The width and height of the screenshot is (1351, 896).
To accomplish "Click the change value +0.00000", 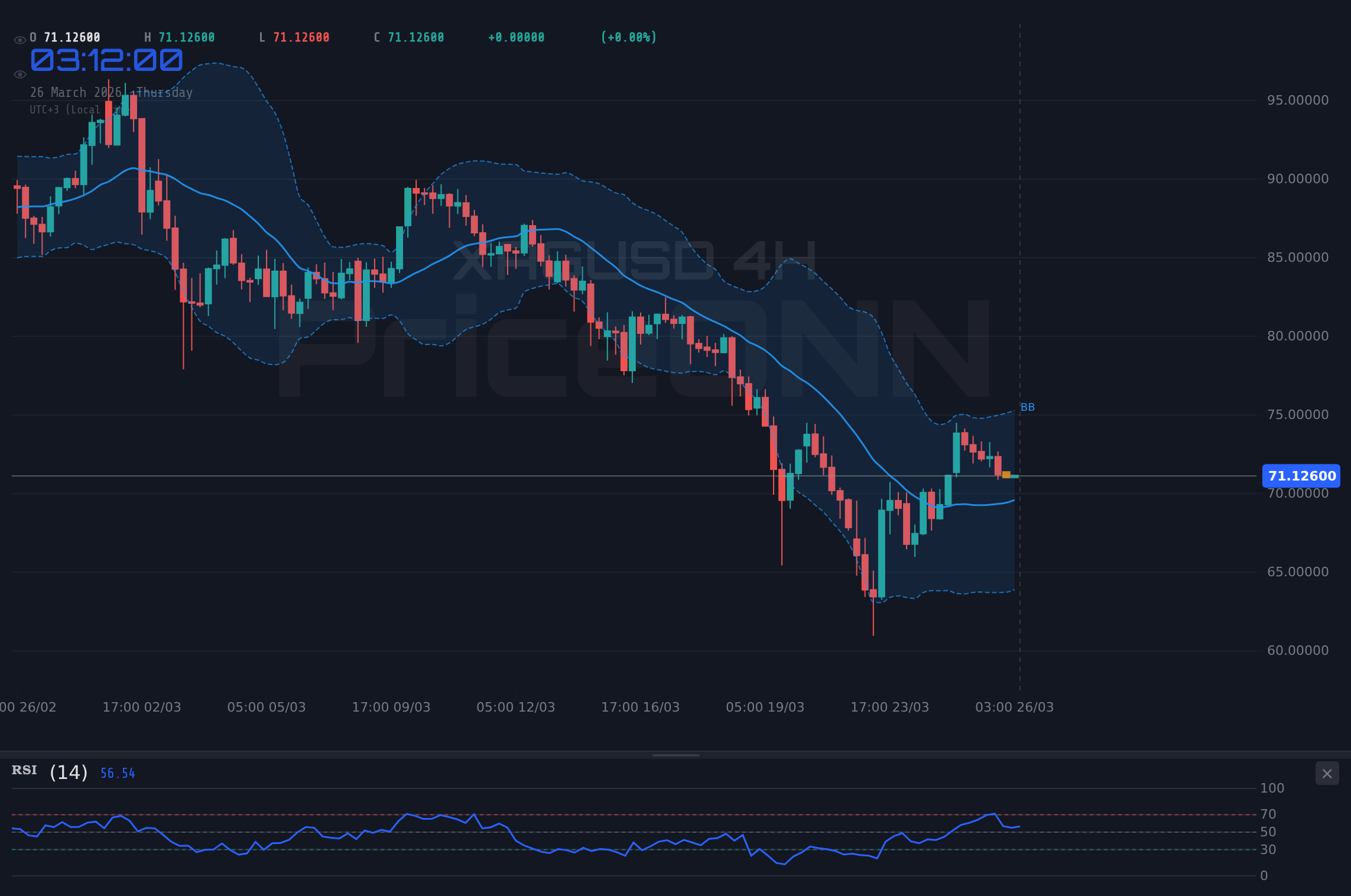I will tap(516, 37).
